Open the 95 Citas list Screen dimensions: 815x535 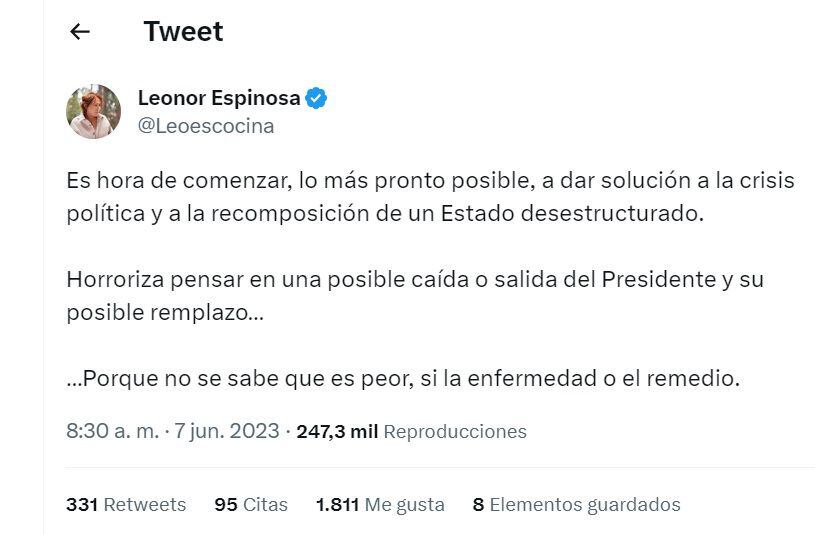coord(251,505)
